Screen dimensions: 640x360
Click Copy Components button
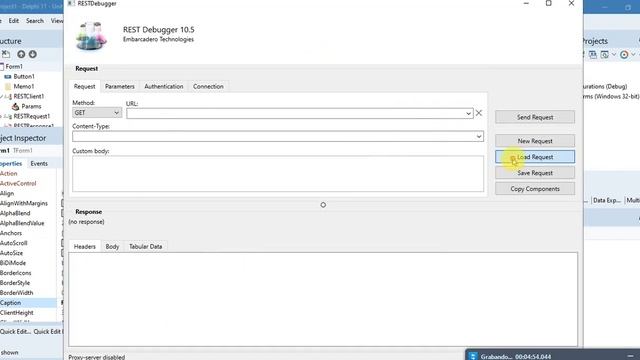(535, 189)
